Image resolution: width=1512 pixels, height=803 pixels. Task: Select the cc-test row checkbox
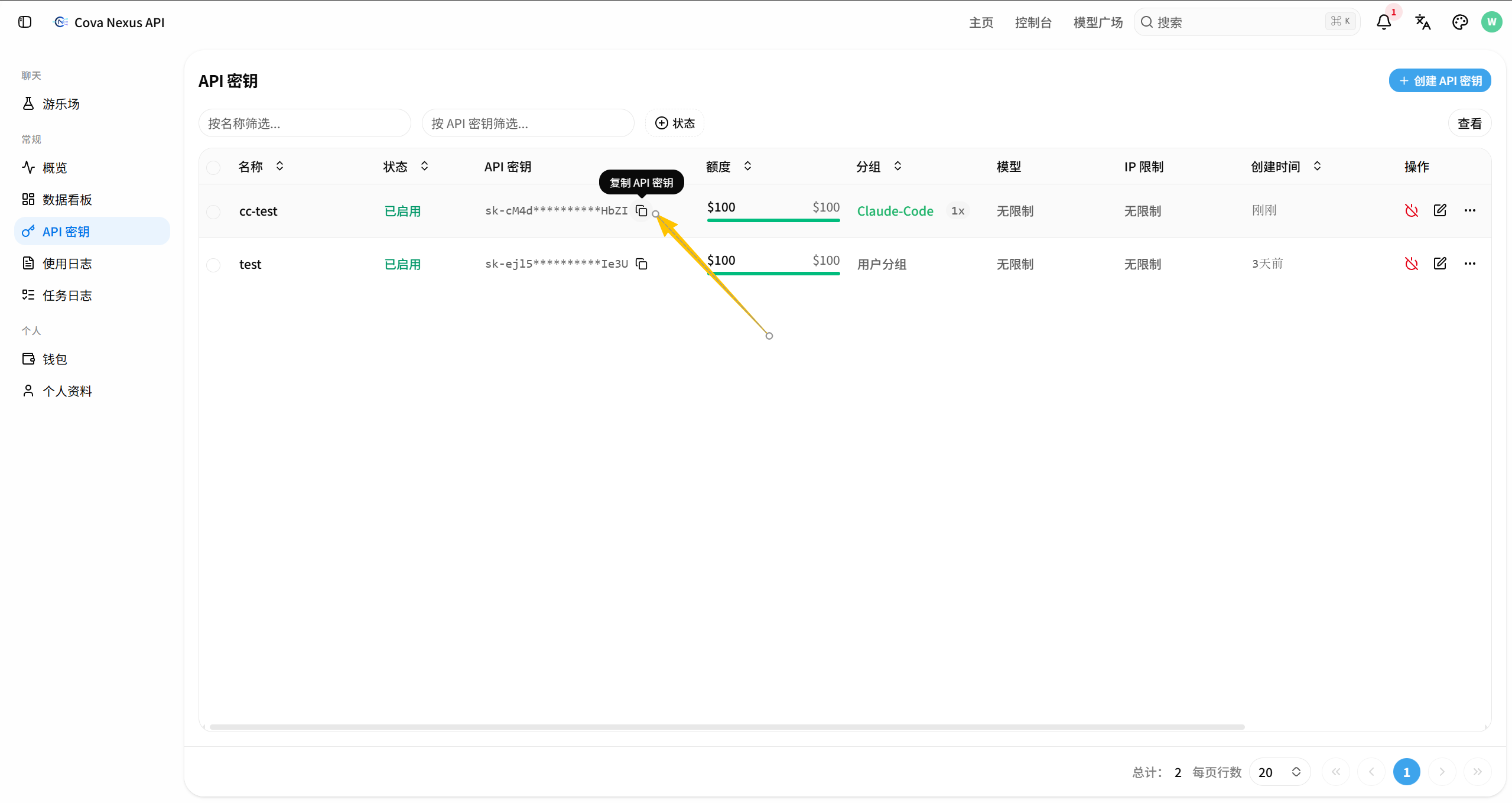(213, 212)
